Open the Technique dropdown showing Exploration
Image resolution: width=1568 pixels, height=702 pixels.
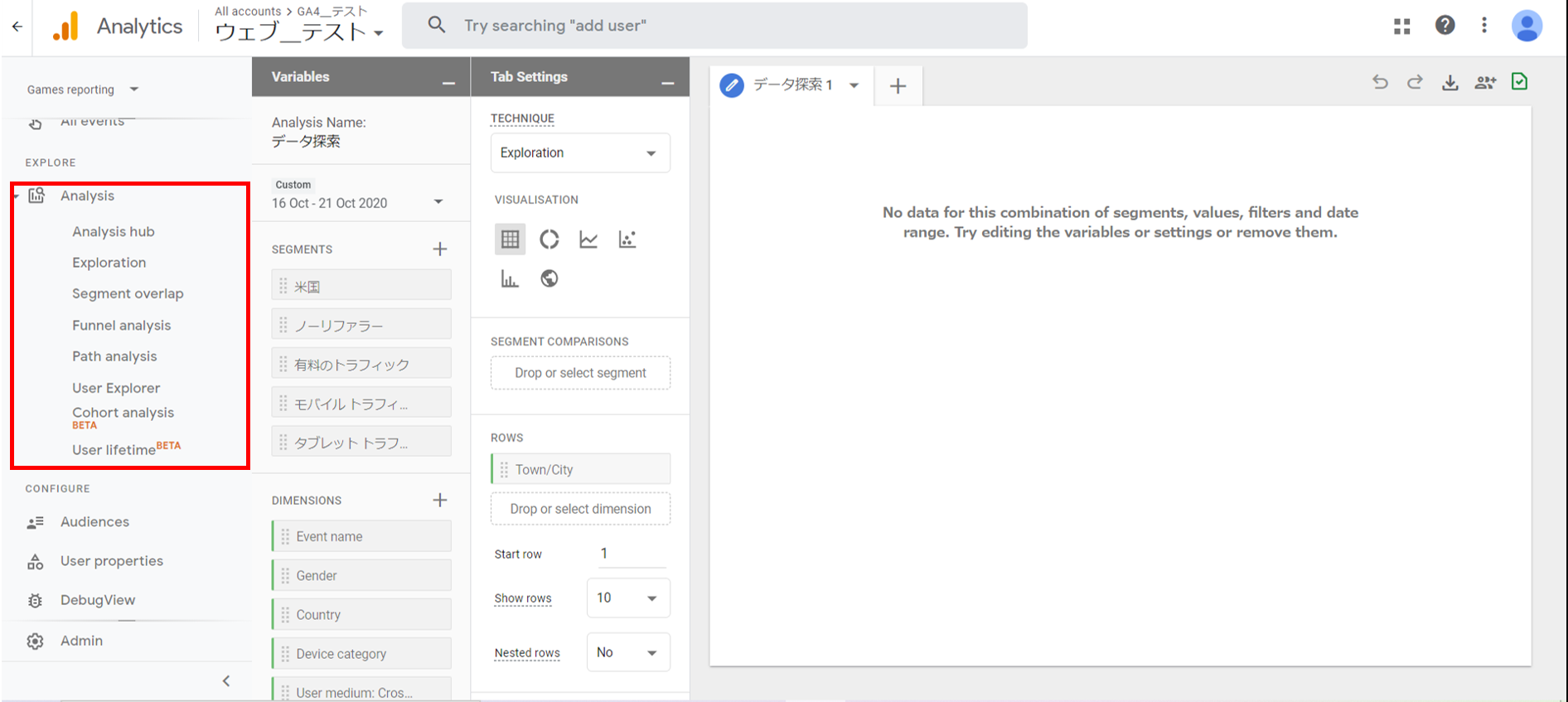580,153
